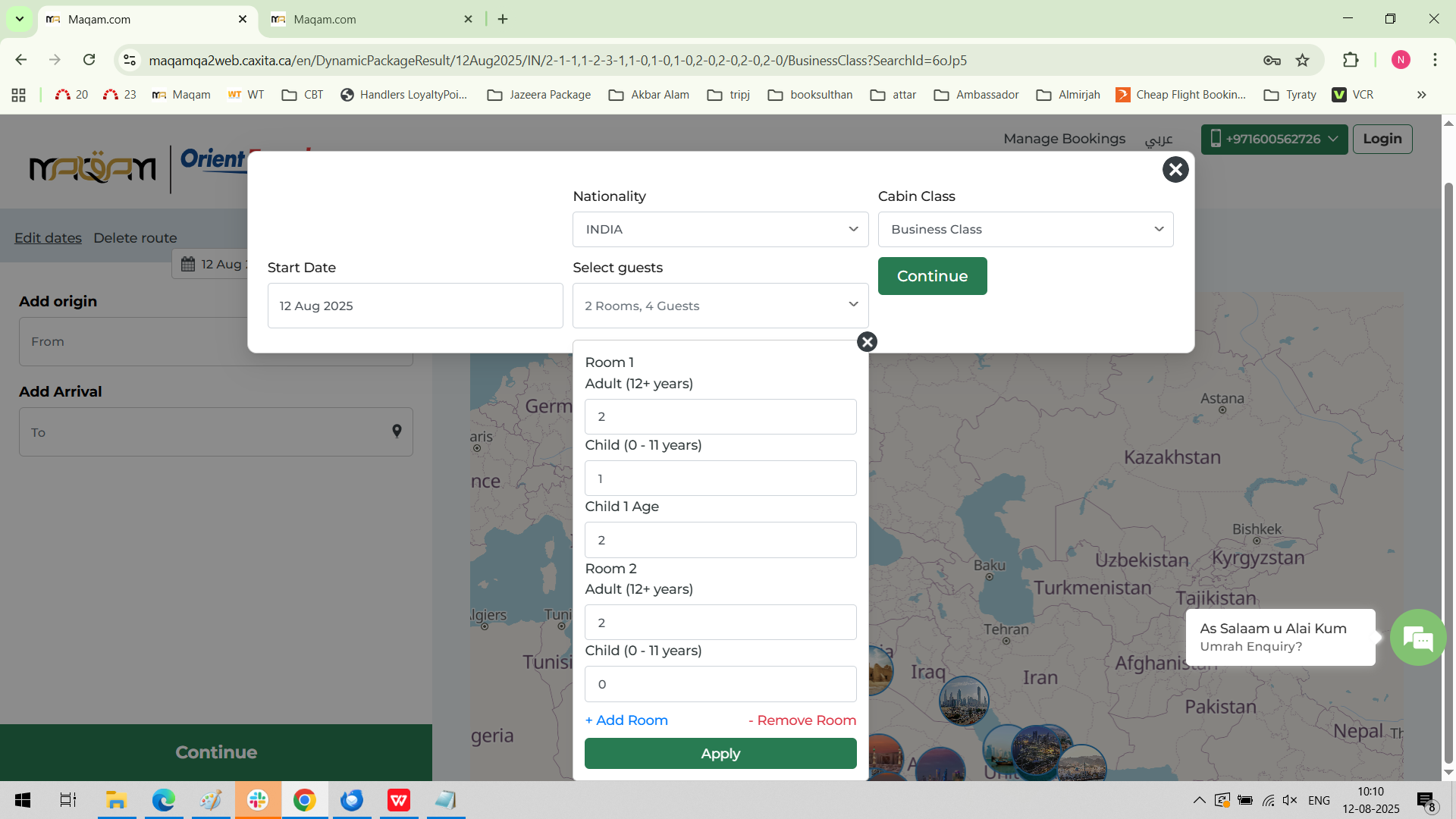Open Slack from the taskbar

(x=258, y=800)
